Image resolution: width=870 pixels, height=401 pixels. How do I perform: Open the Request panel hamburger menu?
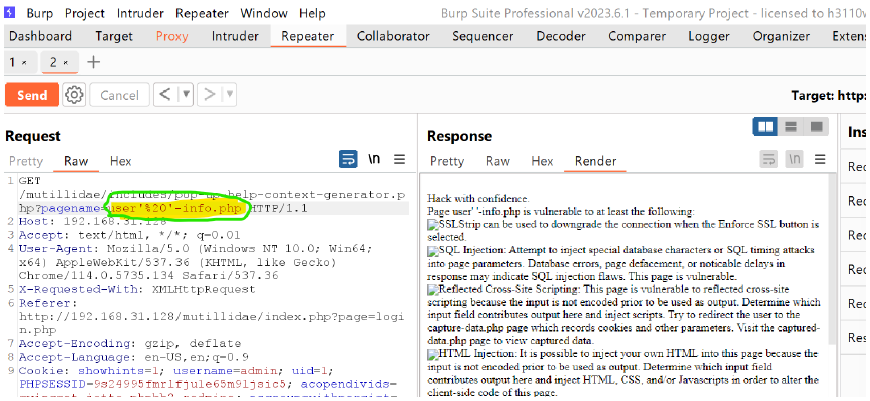click(399, 160)
